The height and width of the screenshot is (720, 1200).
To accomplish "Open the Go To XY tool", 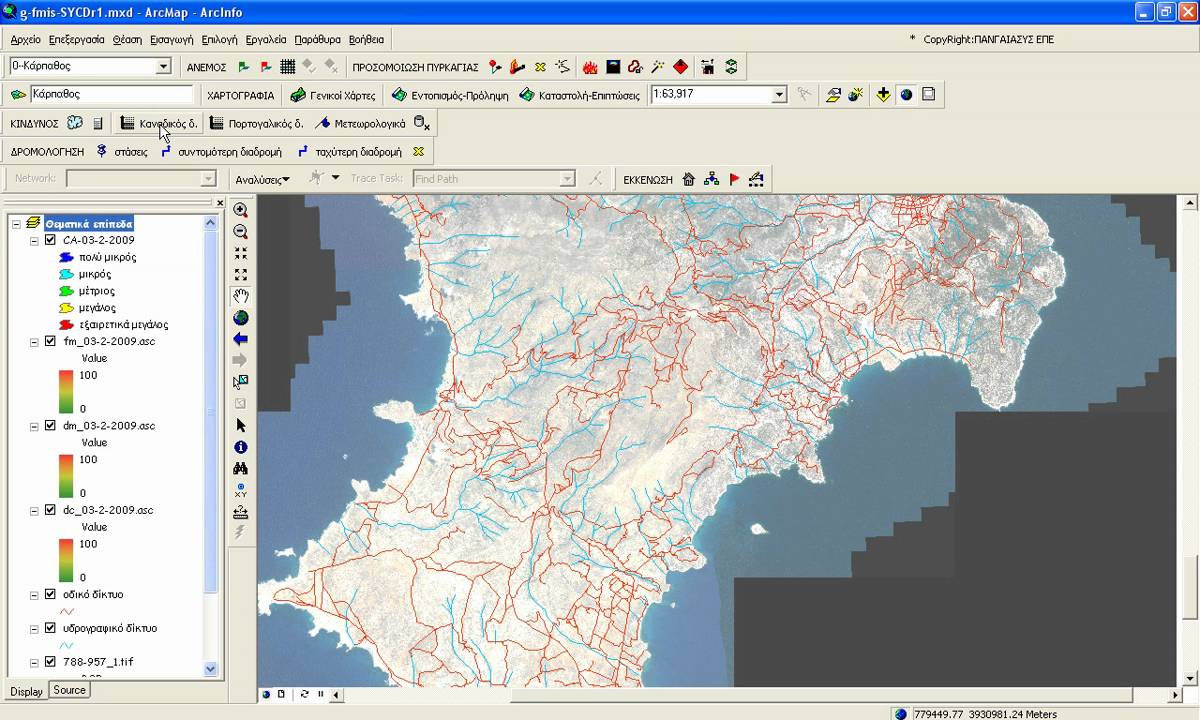I will [240, 490].
